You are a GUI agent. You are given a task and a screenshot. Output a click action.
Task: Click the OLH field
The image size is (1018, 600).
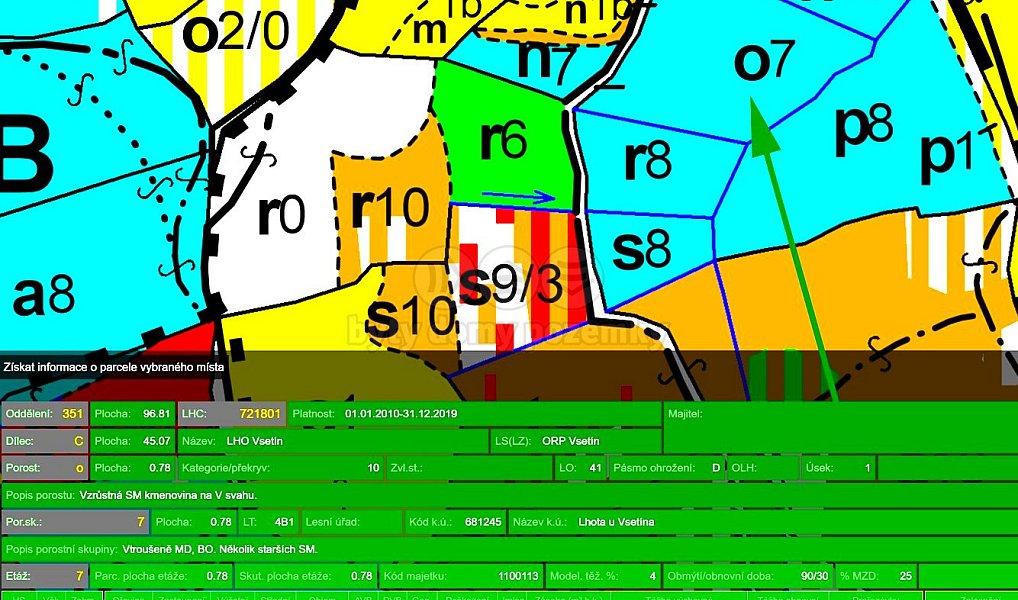[x=764, y=468]
